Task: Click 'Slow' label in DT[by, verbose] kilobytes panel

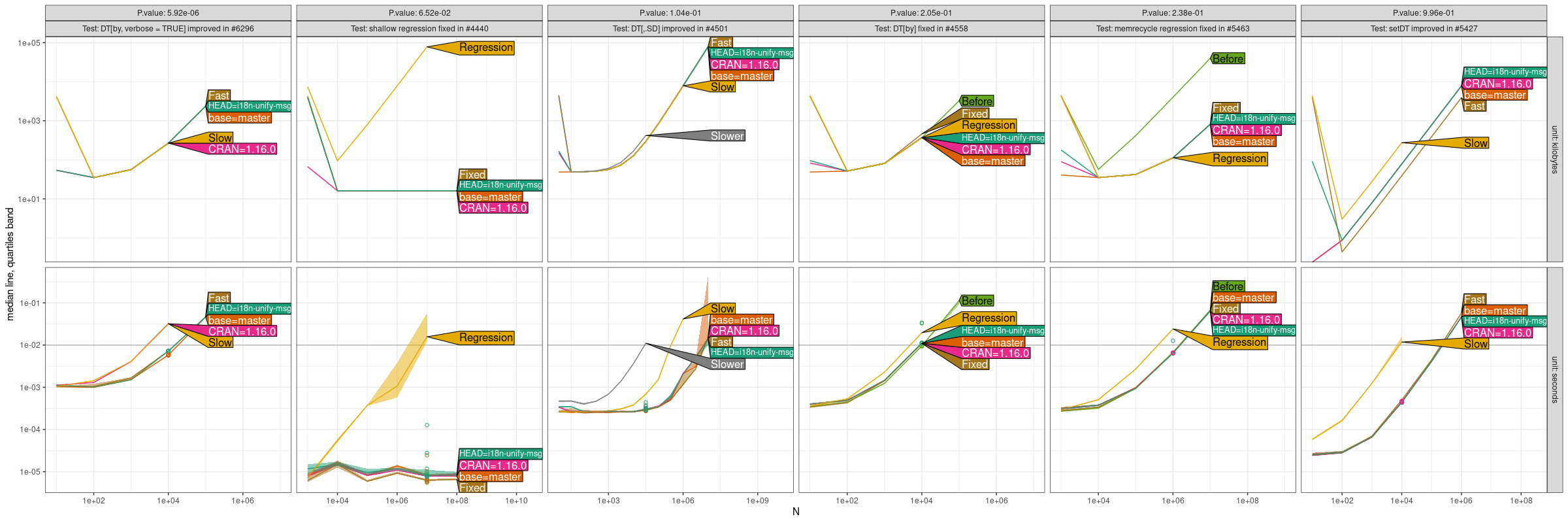Action: (x=220, y=138)
